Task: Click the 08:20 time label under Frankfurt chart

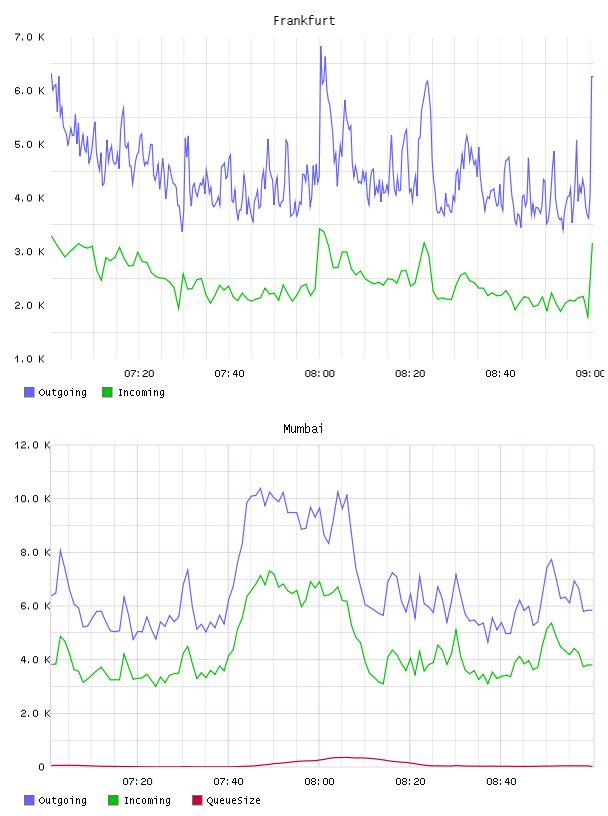Action: coord(410,374)
